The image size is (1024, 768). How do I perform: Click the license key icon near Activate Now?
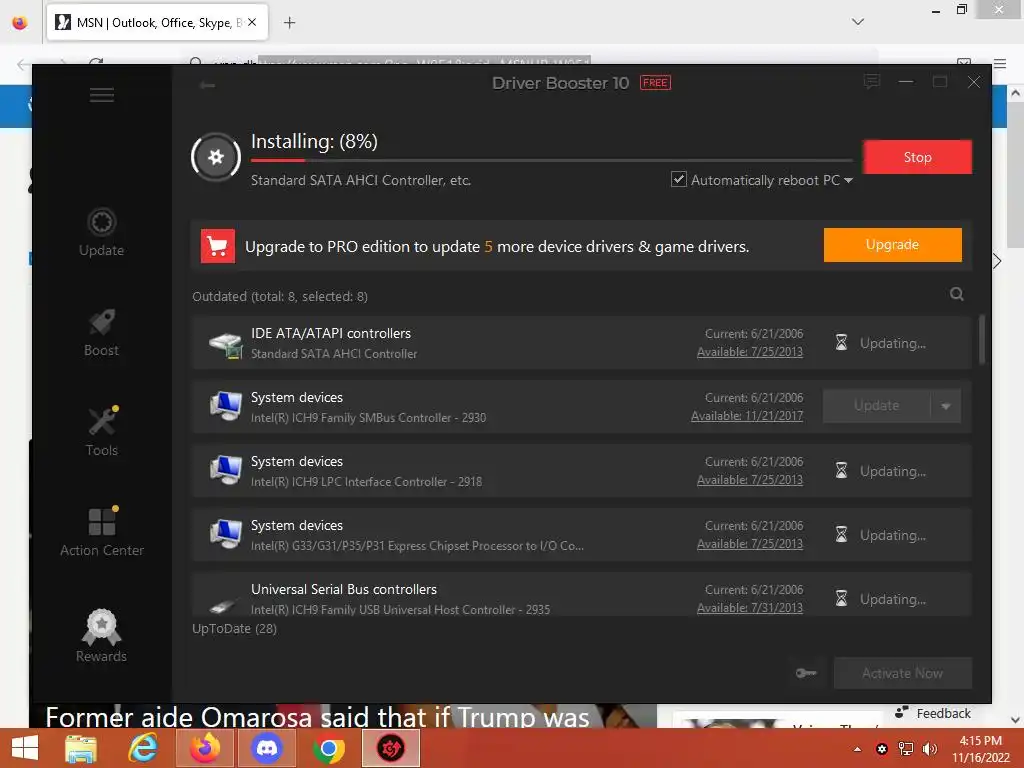tap(806, 673)
